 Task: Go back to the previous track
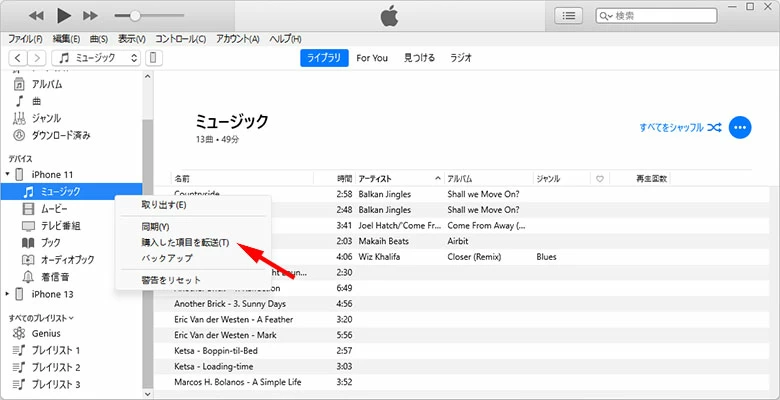tap(37, 16)
